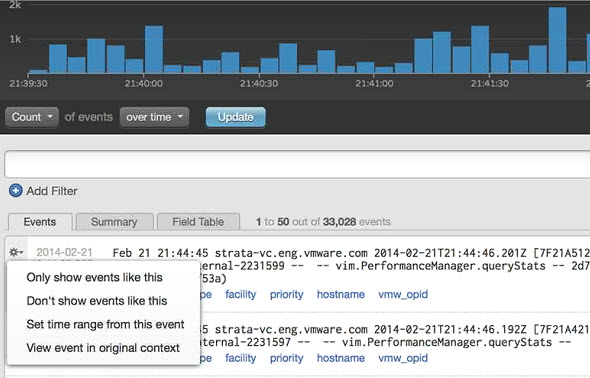The image size is (590, 378).
Task: Click vmw_opid field in first event
Action: click(x=403, y=295)
